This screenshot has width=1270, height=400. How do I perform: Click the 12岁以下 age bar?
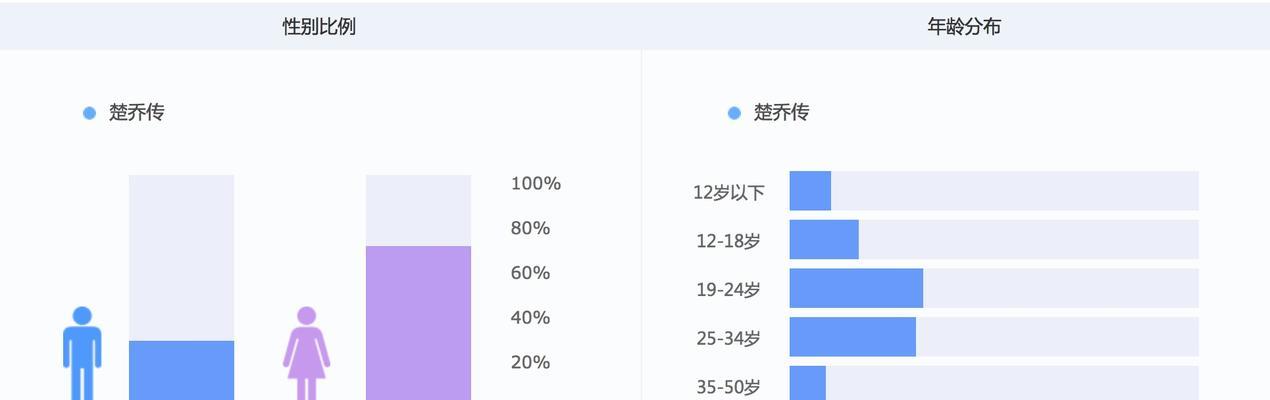click(x=810, y=191)
